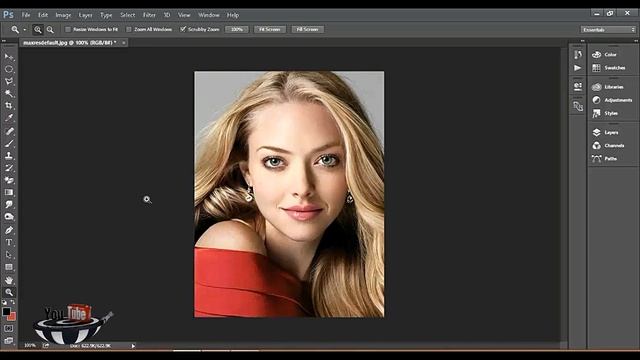Click the 100% zoom button
This screenshot has height=360, width=640.
click(x=237, y=29)
